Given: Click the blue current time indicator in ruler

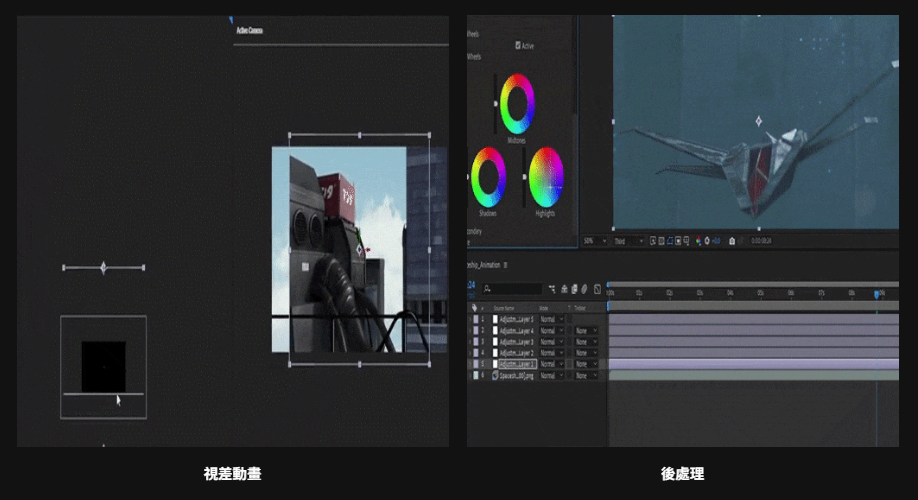Looking at the screenshot, I should tap(876, 294).
